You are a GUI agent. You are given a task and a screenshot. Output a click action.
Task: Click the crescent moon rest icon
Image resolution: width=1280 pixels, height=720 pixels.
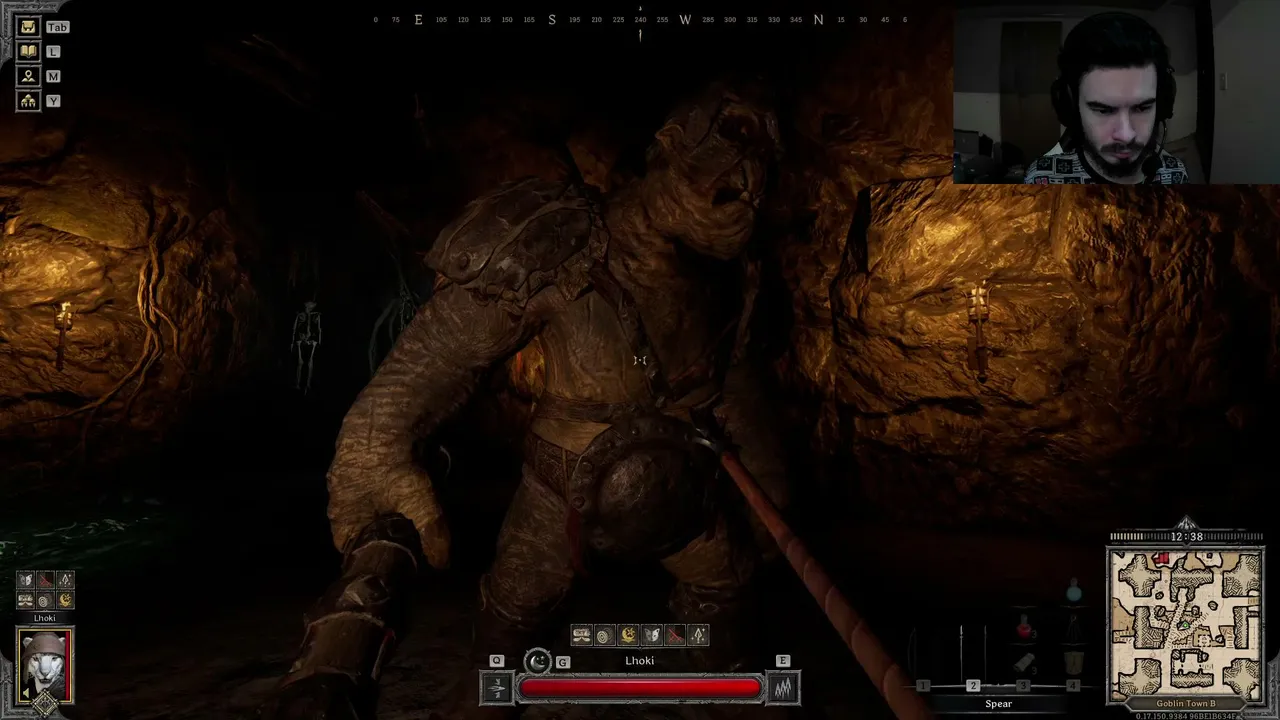[x=538, y=661]
